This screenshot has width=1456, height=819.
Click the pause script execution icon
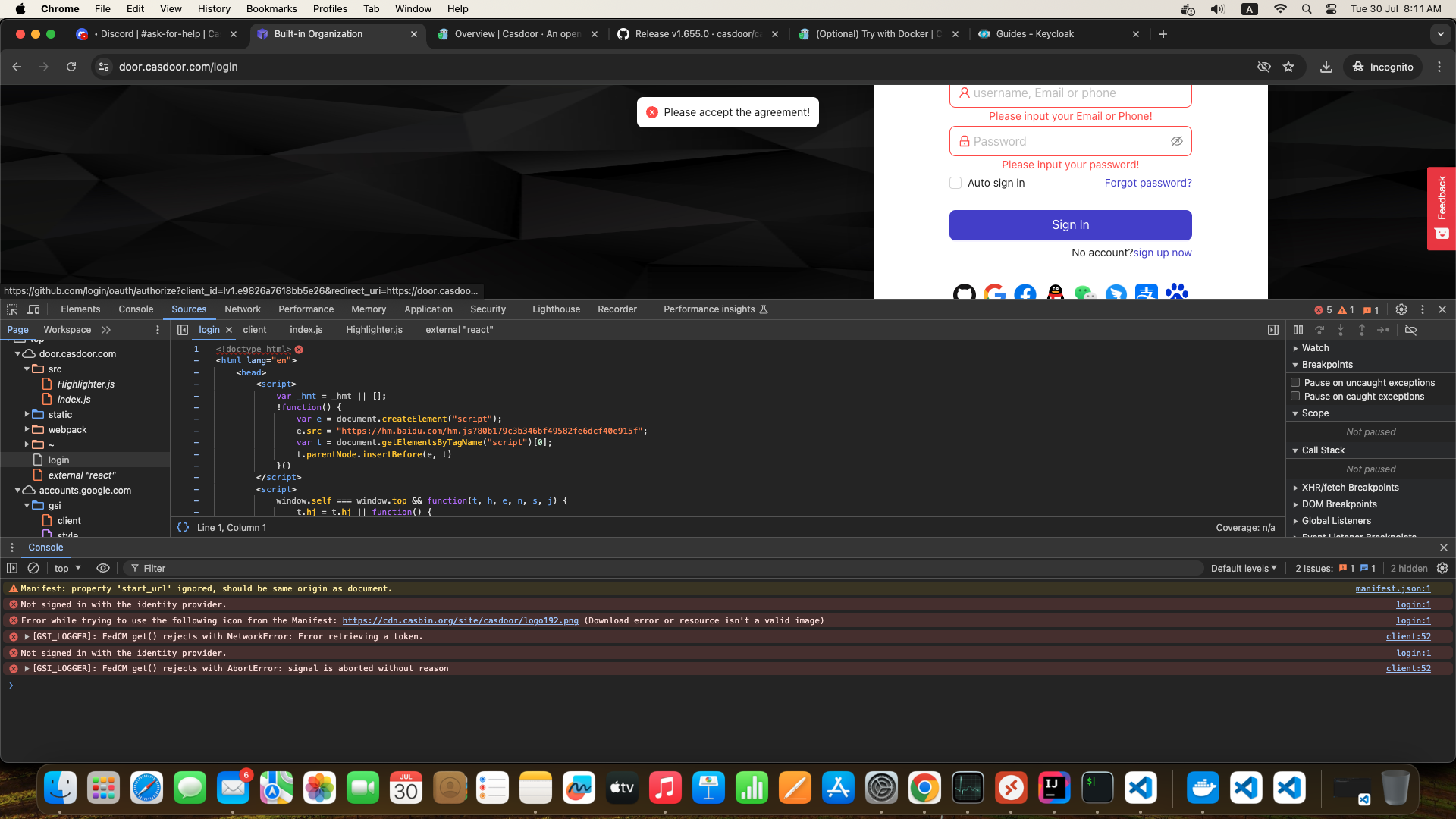coord(1298,330)
